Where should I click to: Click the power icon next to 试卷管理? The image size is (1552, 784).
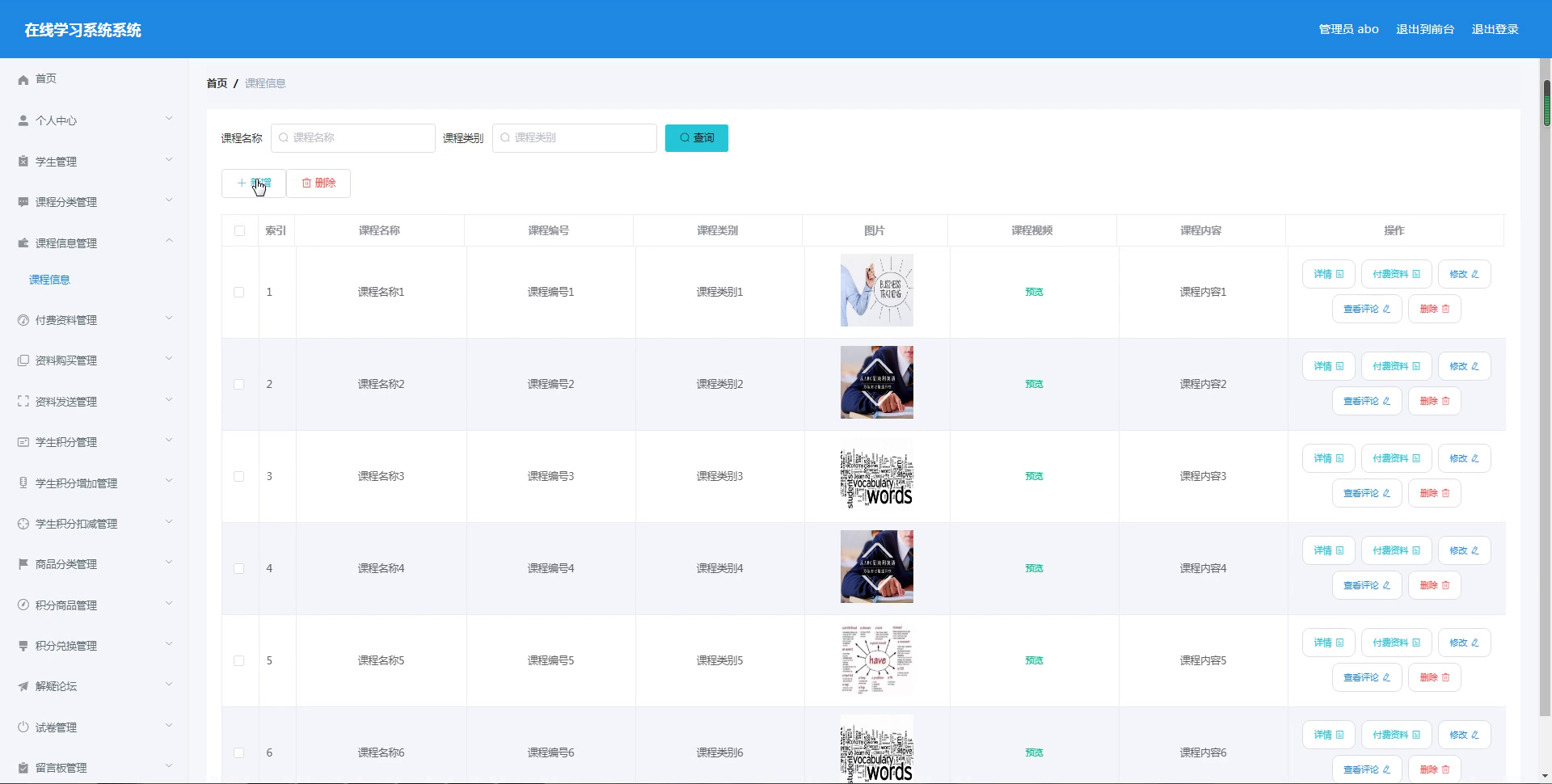23,727
